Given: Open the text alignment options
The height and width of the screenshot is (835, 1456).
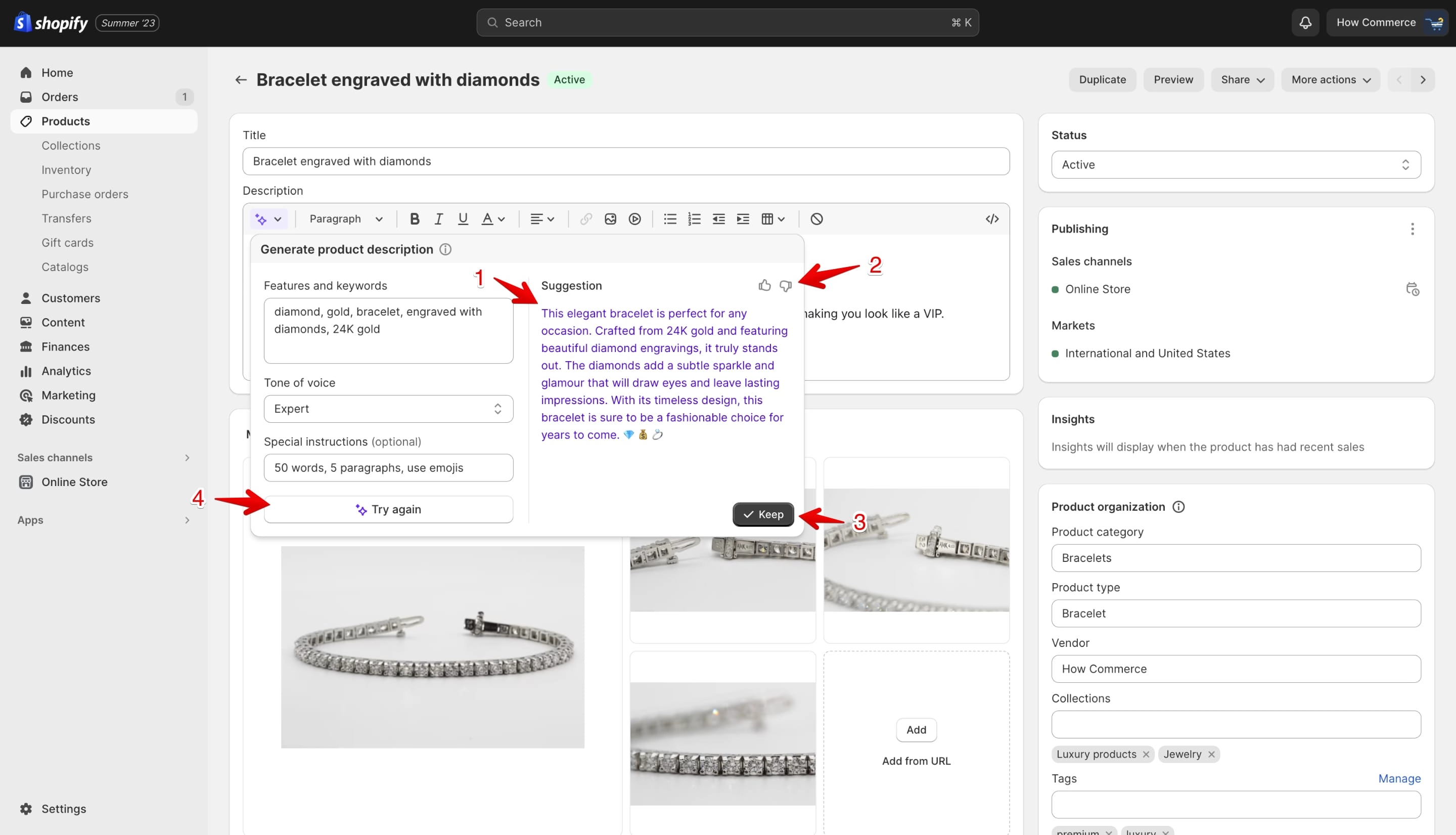Looking at the screenshot, I should (541, 219).
